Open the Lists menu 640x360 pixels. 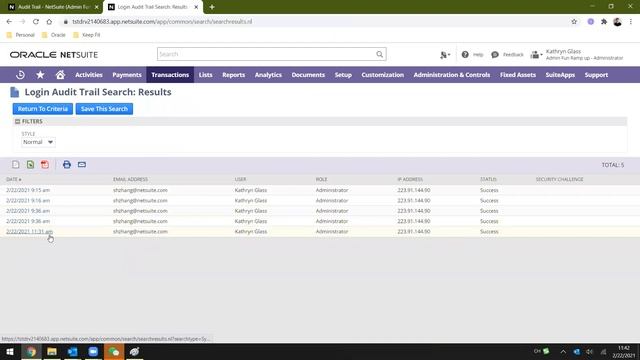pos(205,75)
